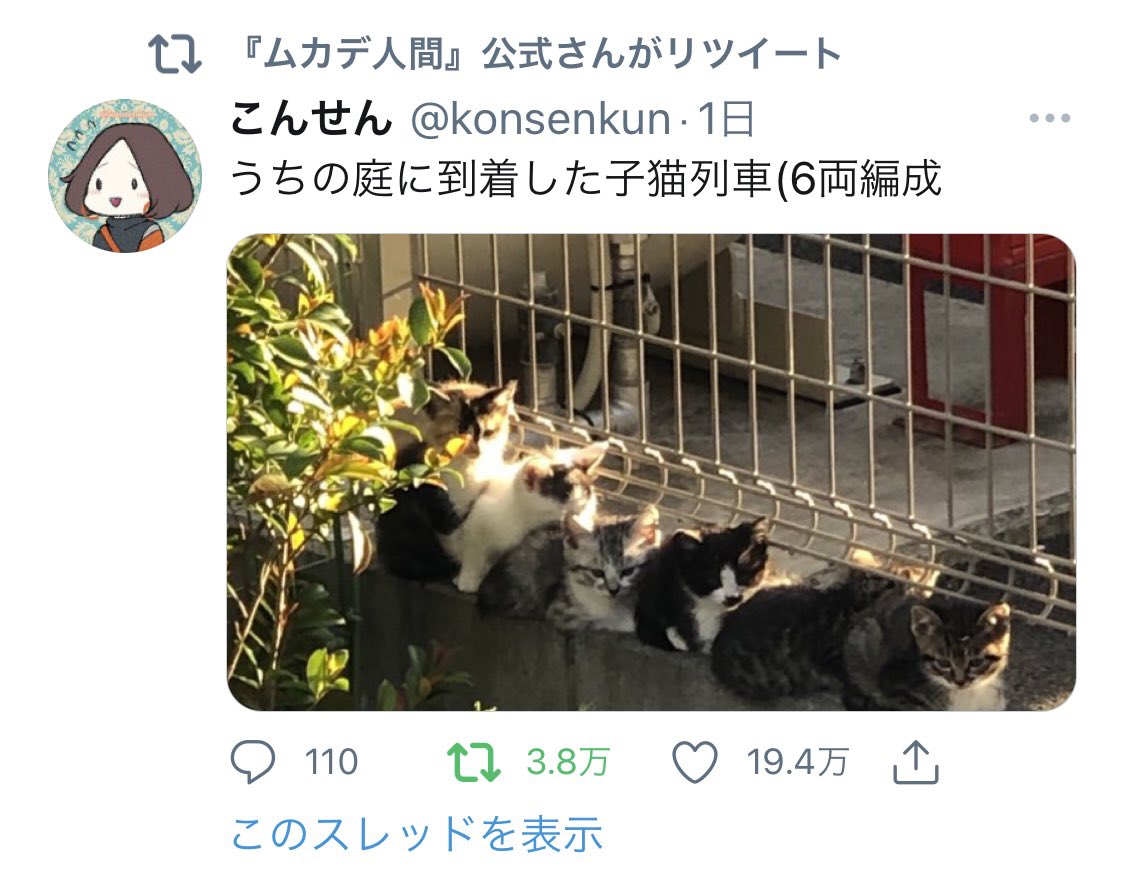Click the 110 reply count
1125x875 pixels.
click(x=331, y=762)
